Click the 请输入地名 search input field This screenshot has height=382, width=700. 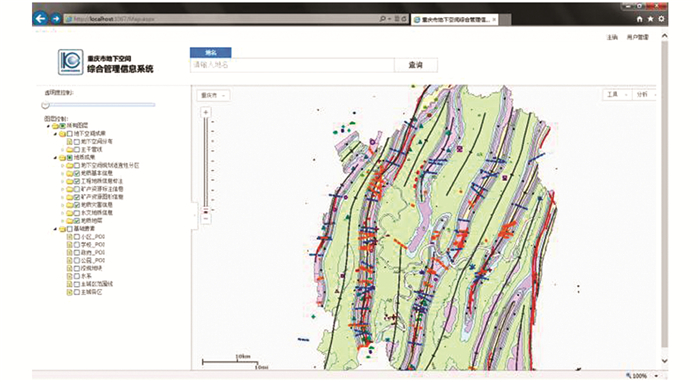tap(292, 65)
